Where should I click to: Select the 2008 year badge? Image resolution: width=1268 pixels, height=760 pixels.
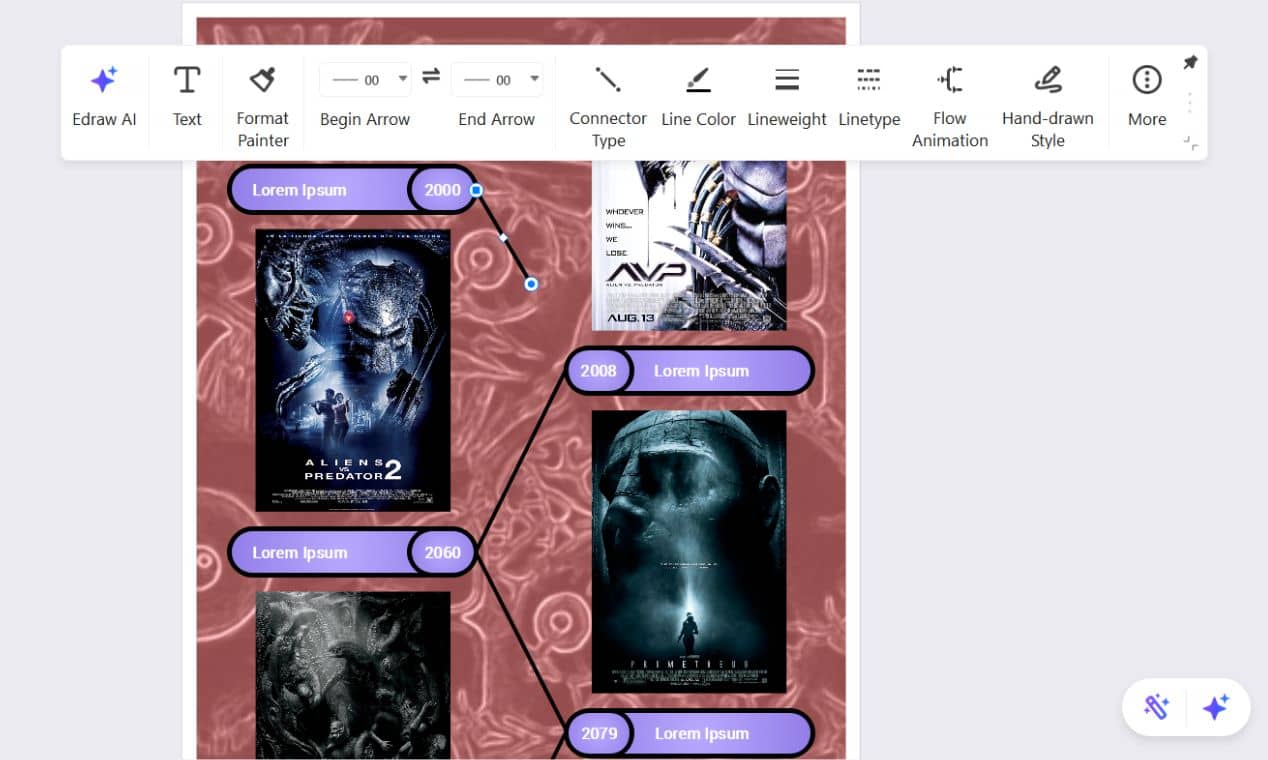click(x=598, y=371)
